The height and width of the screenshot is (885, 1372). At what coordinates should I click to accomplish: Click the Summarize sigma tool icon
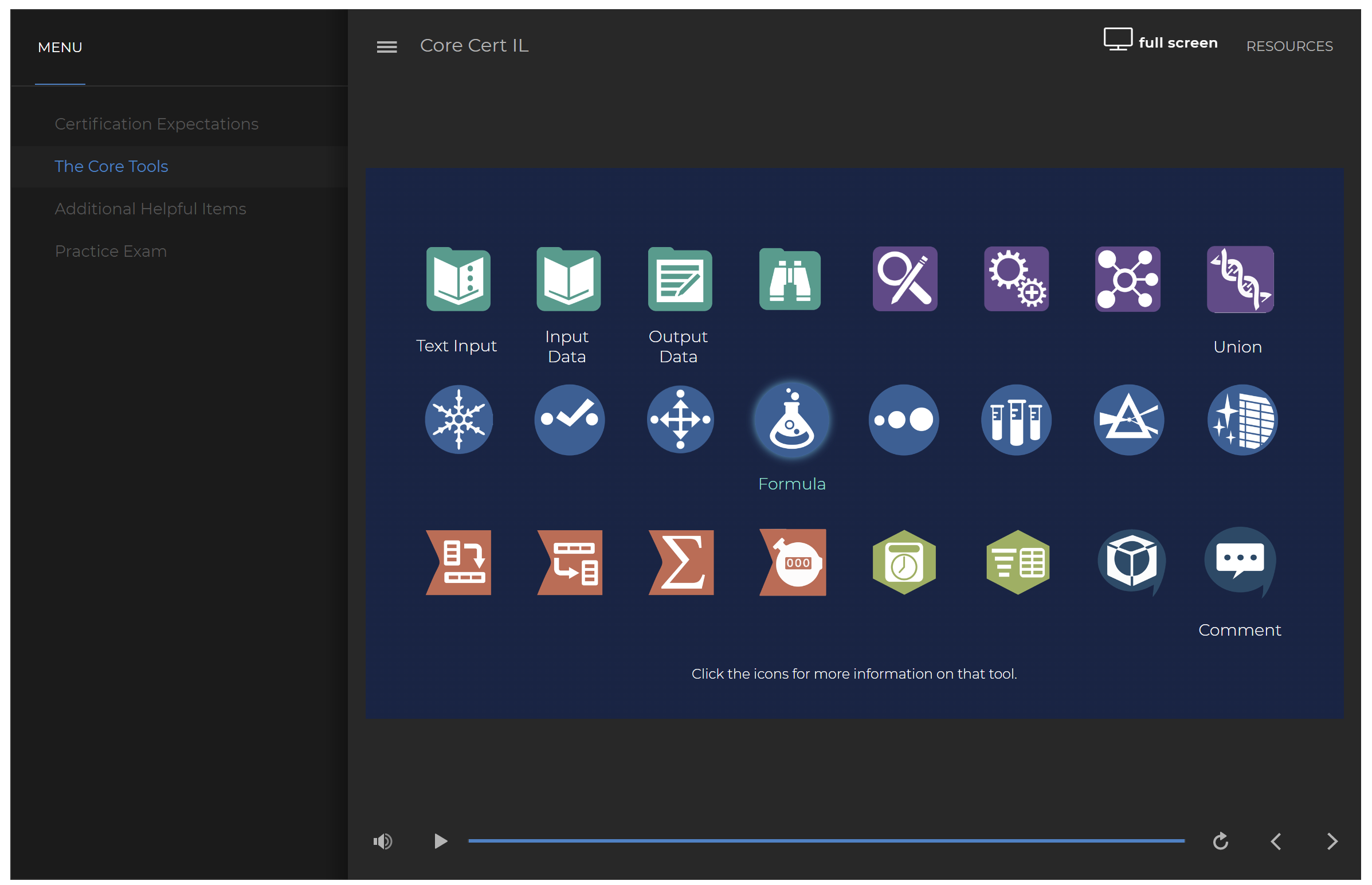(681, 562)
